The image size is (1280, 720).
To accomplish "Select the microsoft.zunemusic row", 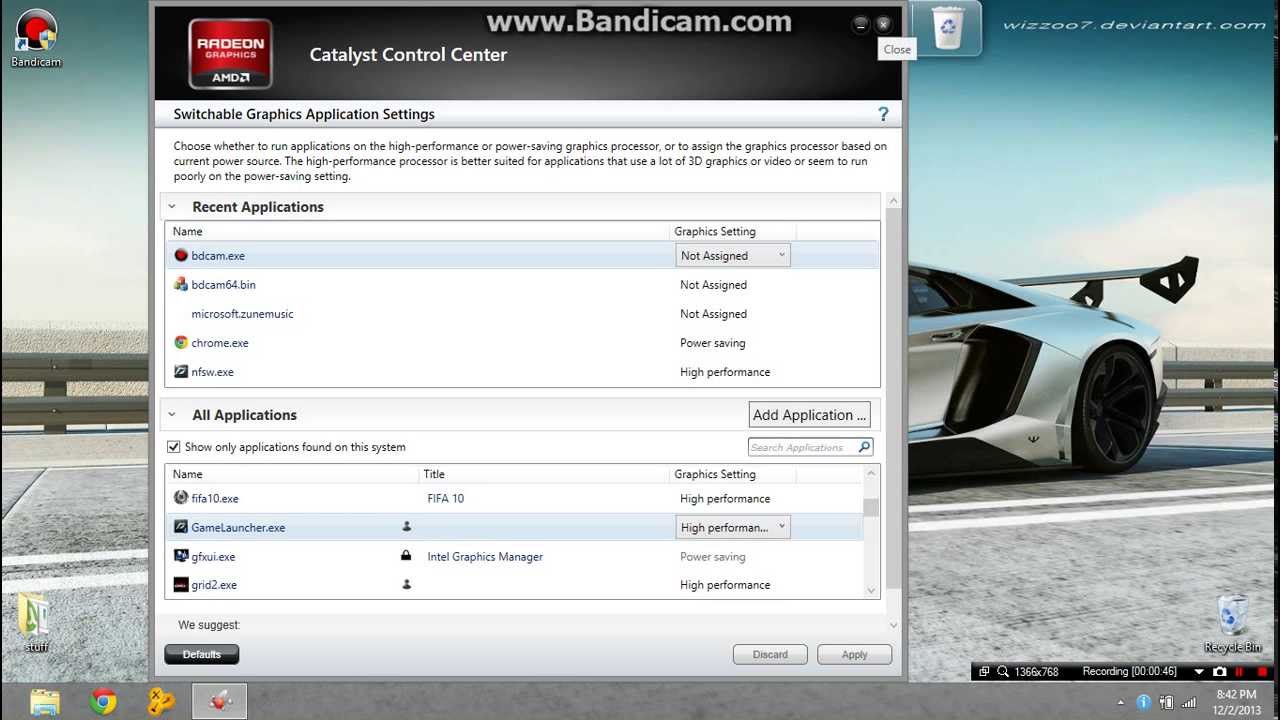I will [x=522, y=313].
